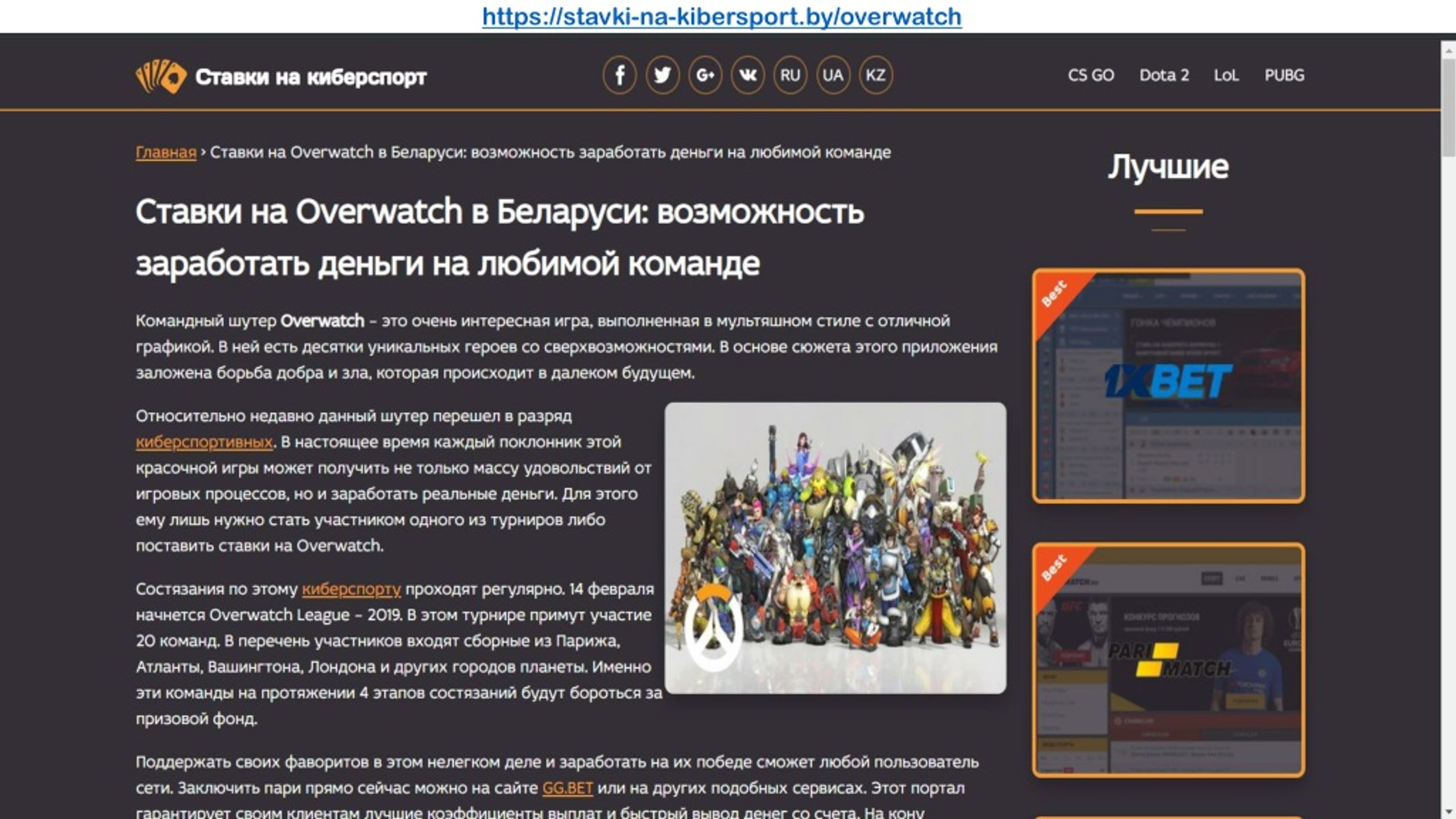Click the scrollbar down arrow
Image resolution: width=1456 pixels, height=819 pixels.
pos(1449,811)
